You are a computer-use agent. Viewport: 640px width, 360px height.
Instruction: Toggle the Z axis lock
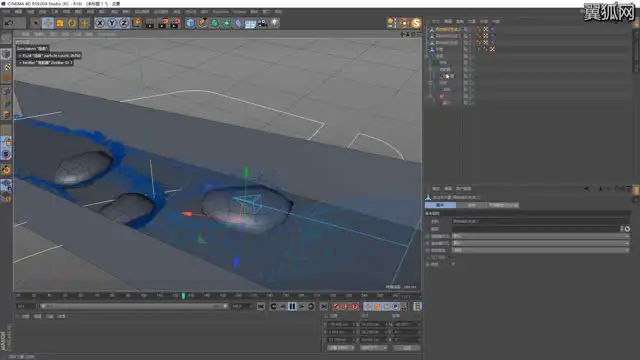124,23
